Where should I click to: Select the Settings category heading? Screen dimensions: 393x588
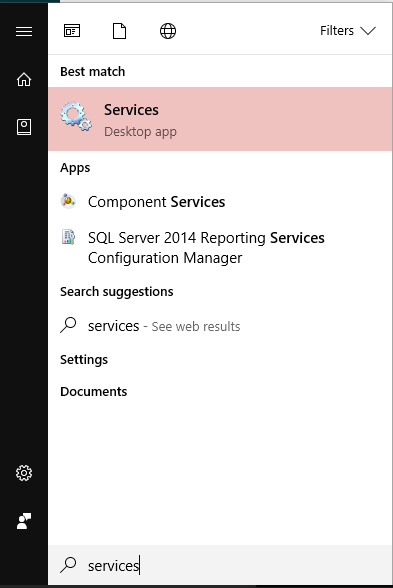84,360
